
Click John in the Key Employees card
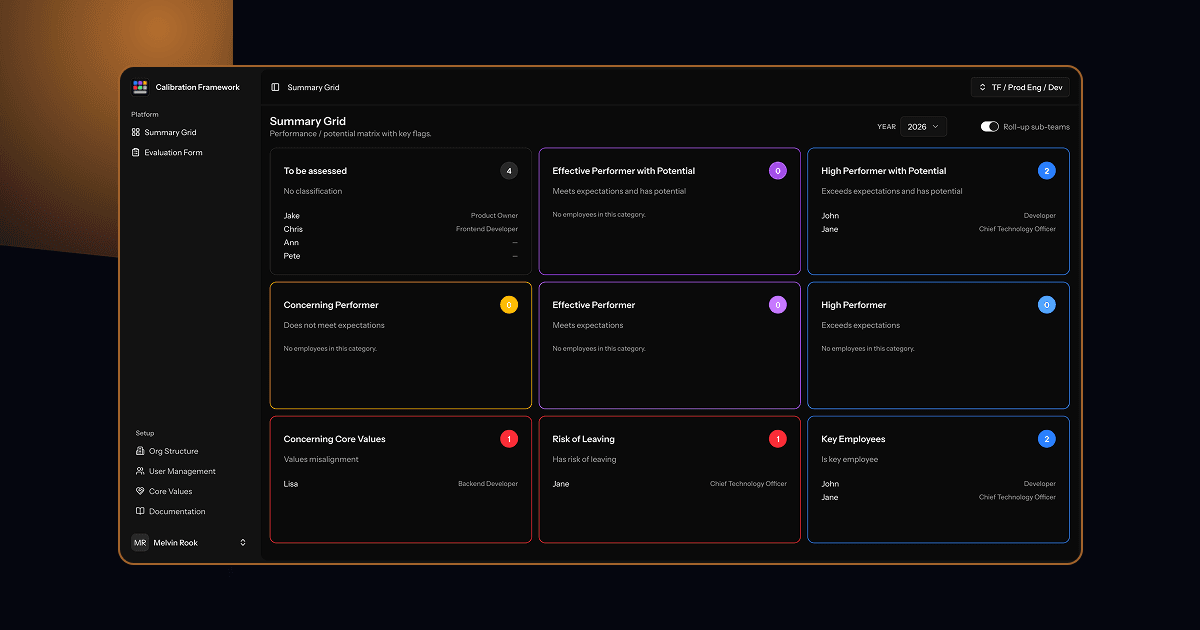[829, 483]
